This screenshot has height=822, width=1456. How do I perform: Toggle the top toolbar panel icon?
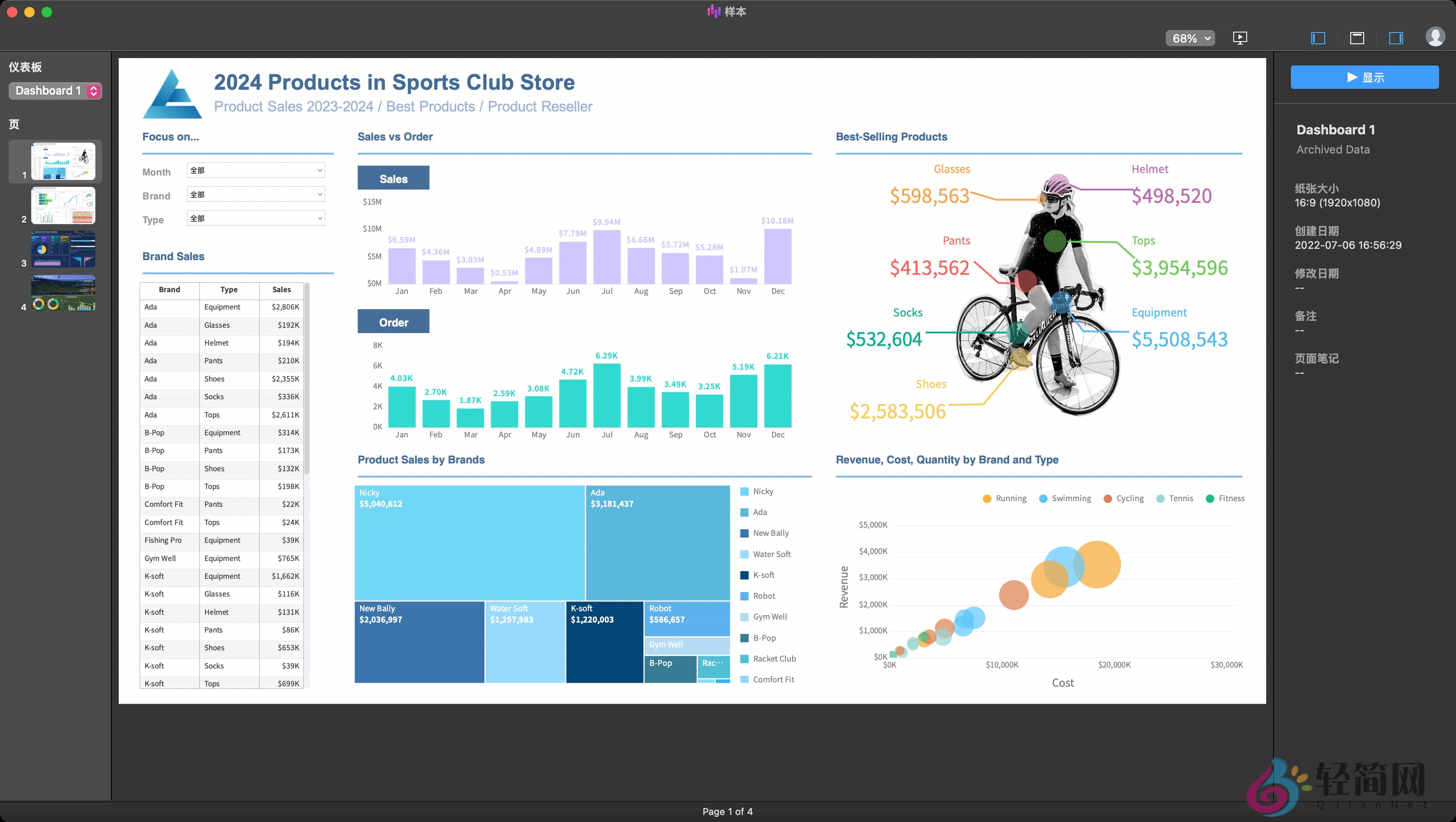point(1356,38)
